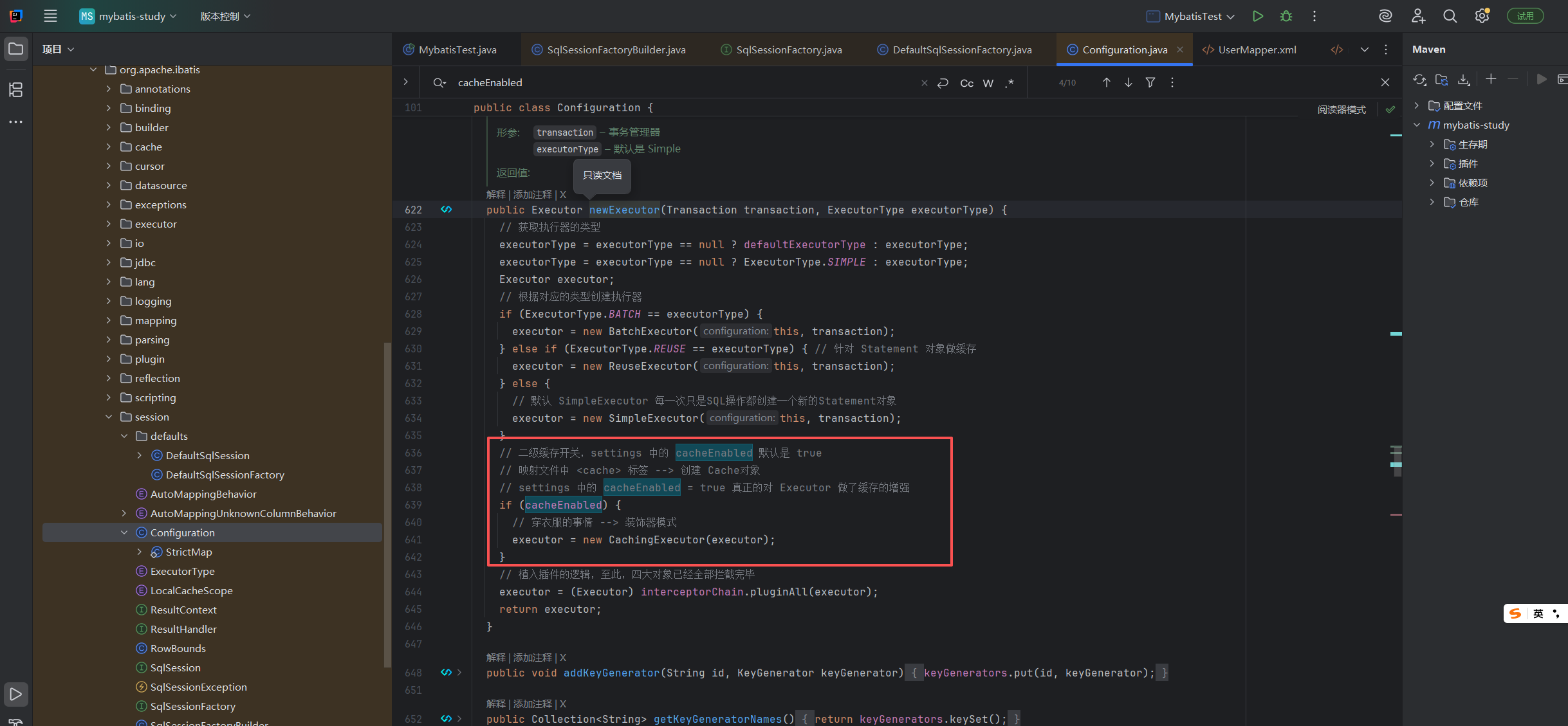Open the Project tool window folder icon
1568x726 pixels.
pyautogui.click(x=16, y=49)
